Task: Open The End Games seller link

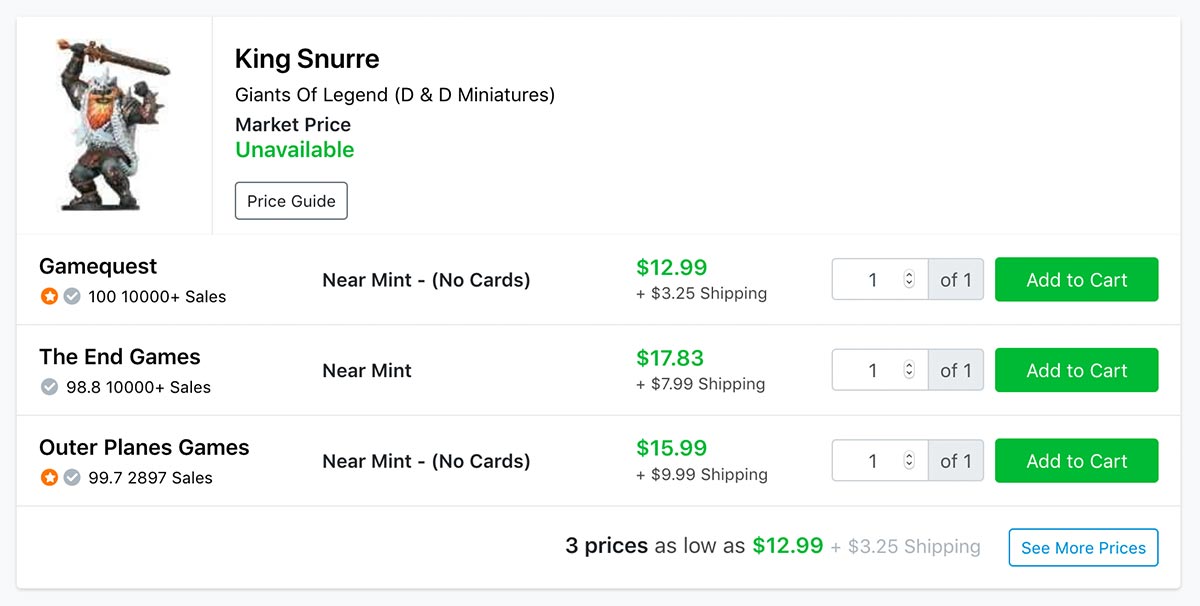Action: (x=120, y=357)
